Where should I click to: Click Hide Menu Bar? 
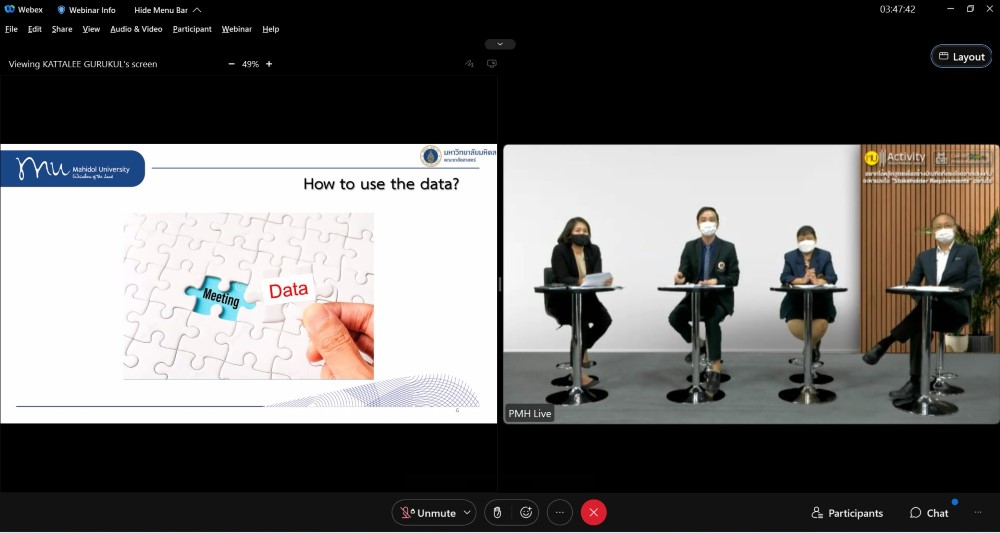pyautogui.click(x=166, y=10)
